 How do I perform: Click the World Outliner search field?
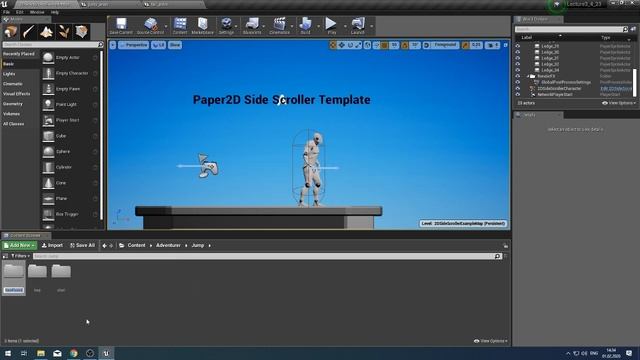tap(571, 29)
